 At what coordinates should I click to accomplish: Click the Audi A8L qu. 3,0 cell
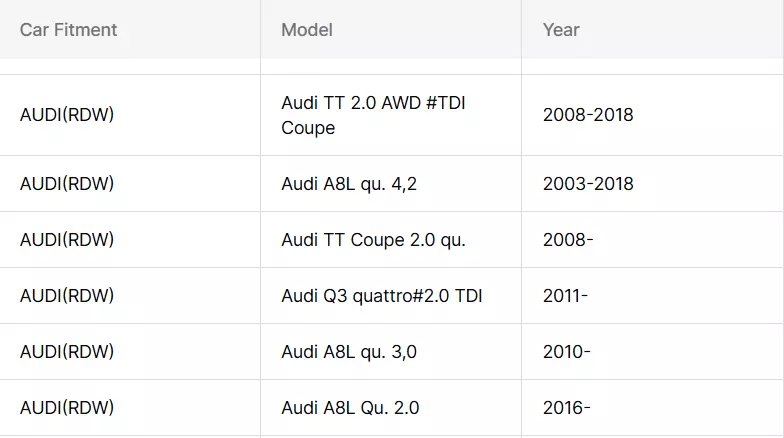349,352
